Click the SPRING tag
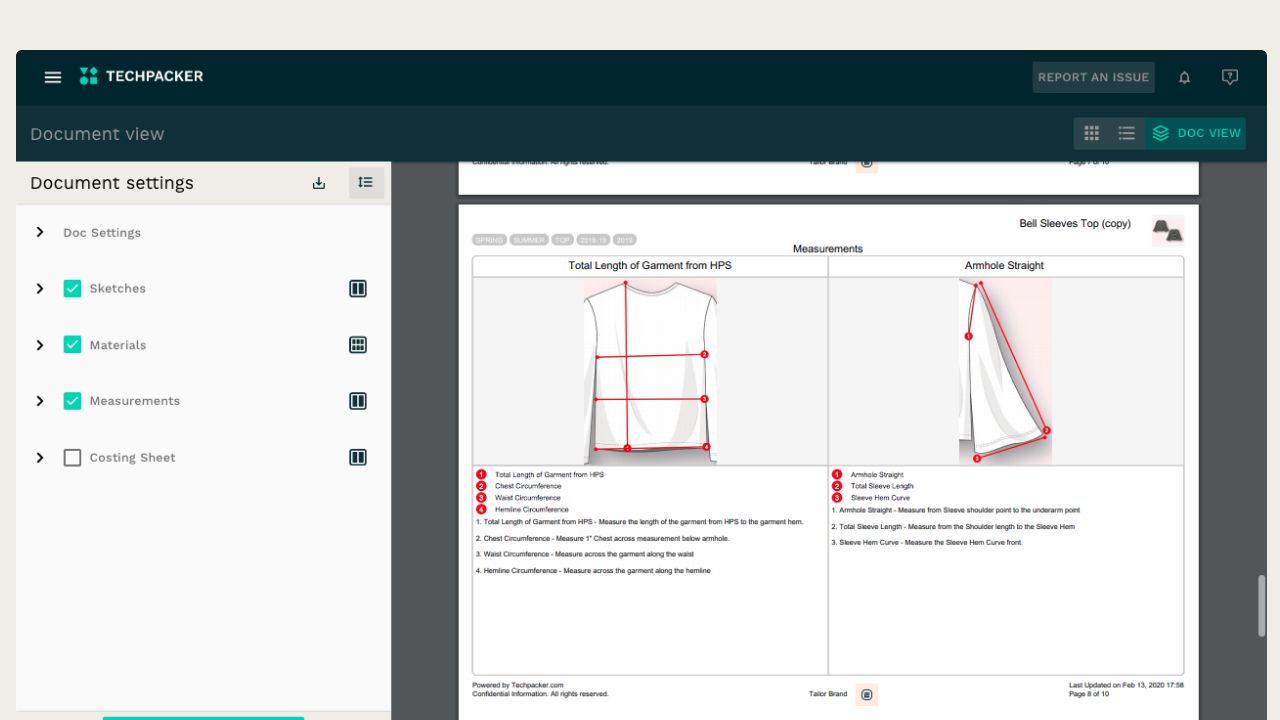Viewport: 1280px width, 720px height. coord(489,240)
